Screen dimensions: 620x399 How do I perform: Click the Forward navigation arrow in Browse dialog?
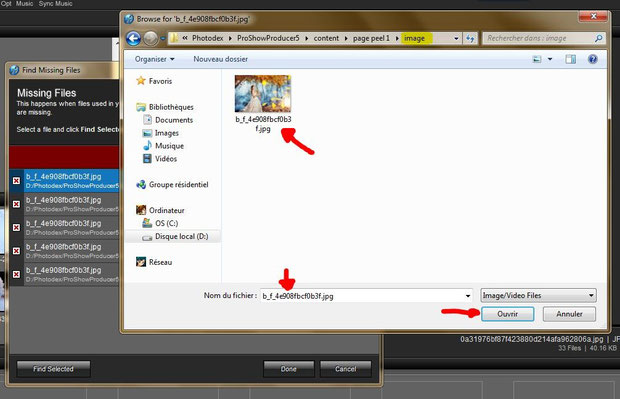(150, 38)
